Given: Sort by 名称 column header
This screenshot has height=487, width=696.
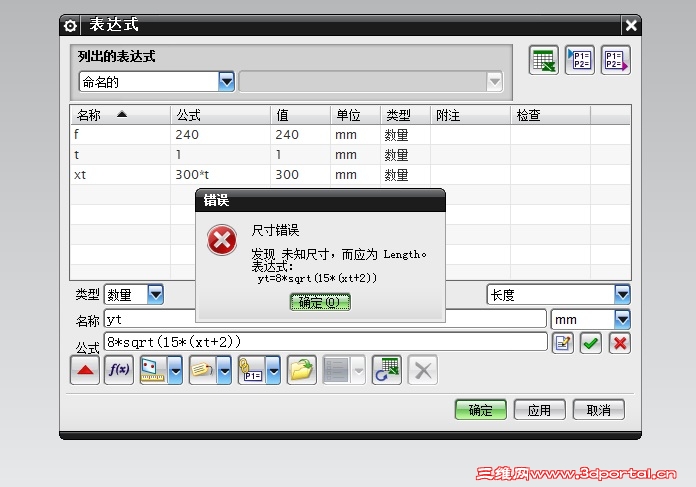Looking at the screenshot, I should point(120,115).
